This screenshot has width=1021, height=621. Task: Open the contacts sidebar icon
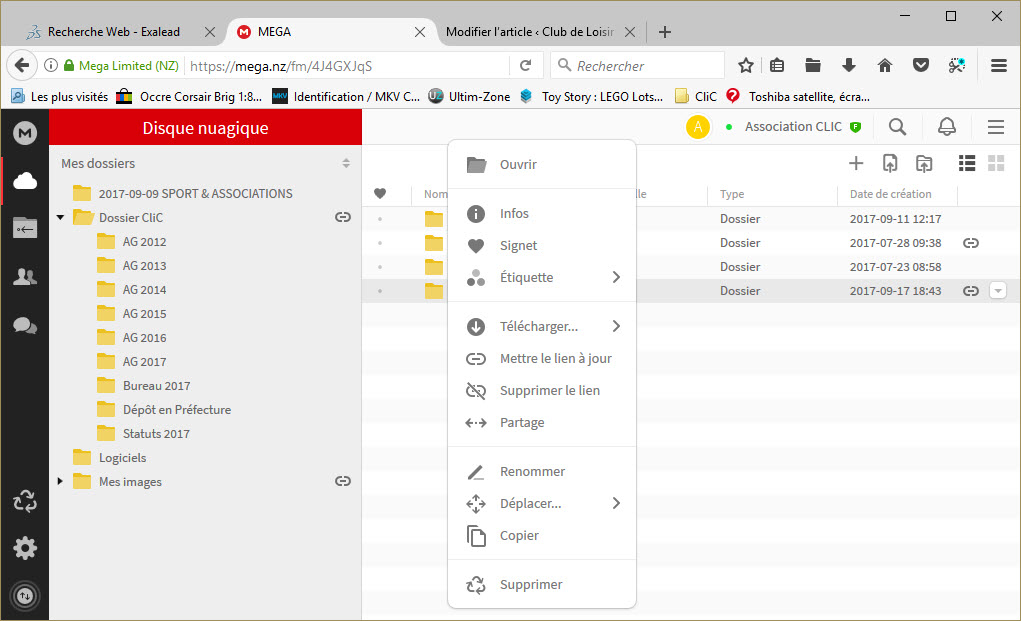(x=25, y=277)
